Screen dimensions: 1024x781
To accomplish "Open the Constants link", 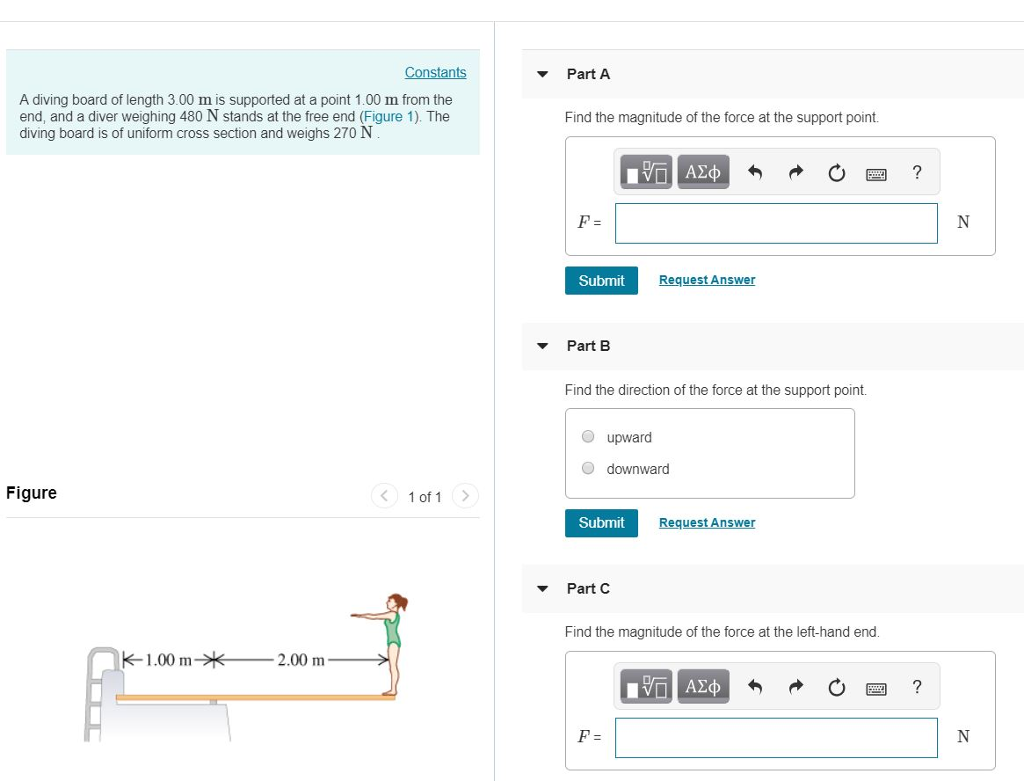I will 435,72.
